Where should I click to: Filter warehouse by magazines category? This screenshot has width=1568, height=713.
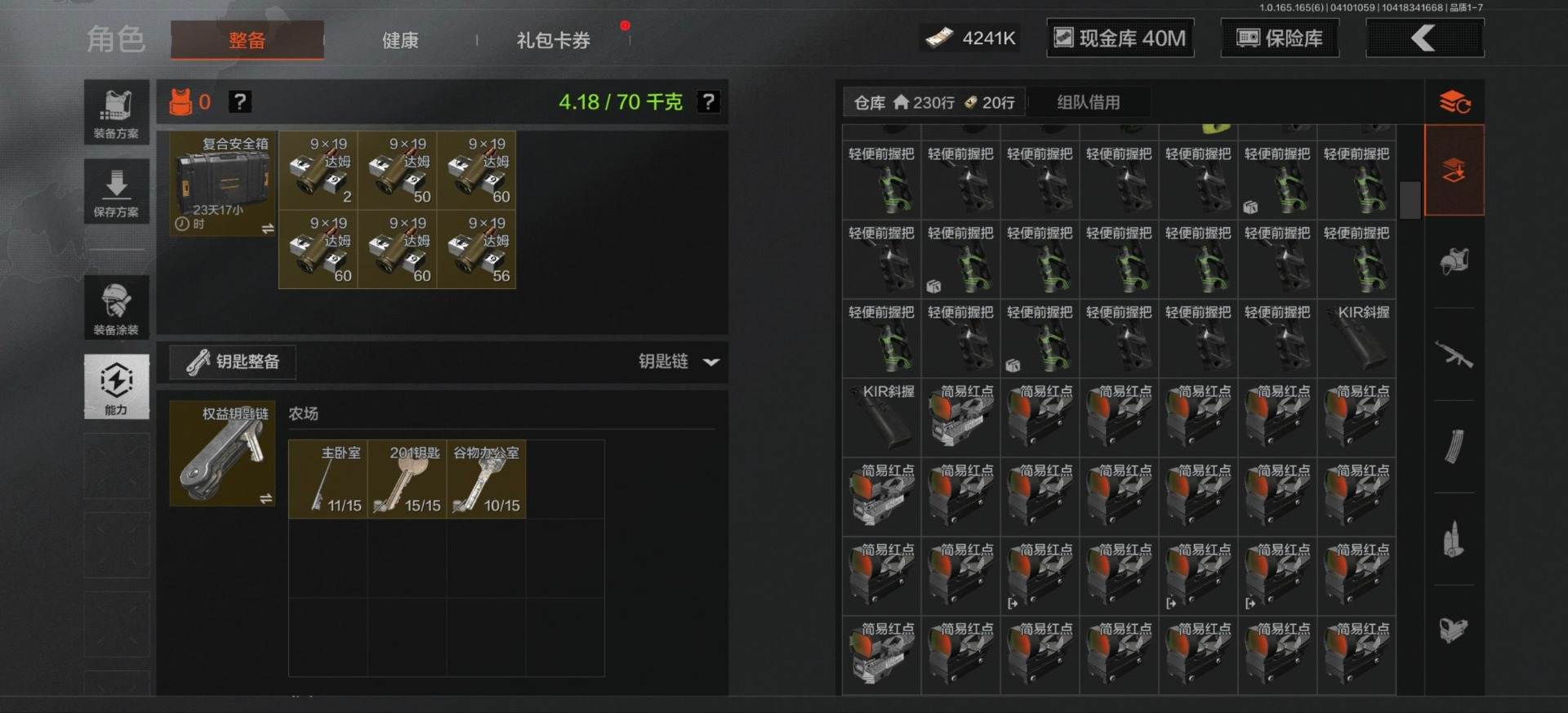1454,446
